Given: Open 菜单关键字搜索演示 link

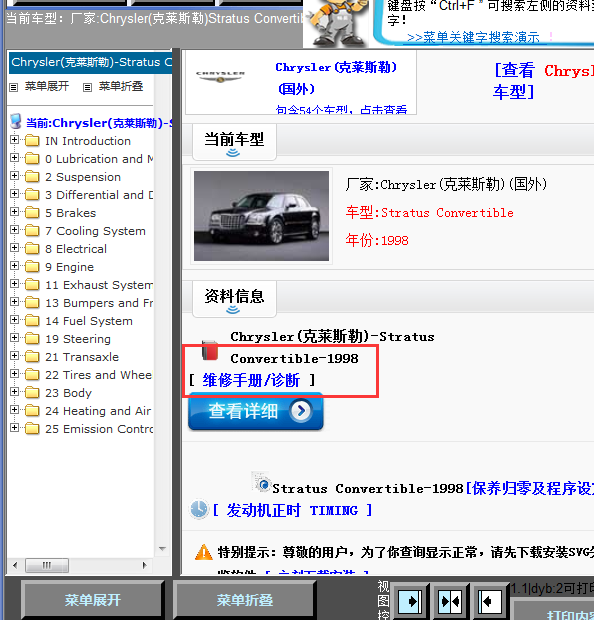Looking at the screenshot, I should (473, 38).
